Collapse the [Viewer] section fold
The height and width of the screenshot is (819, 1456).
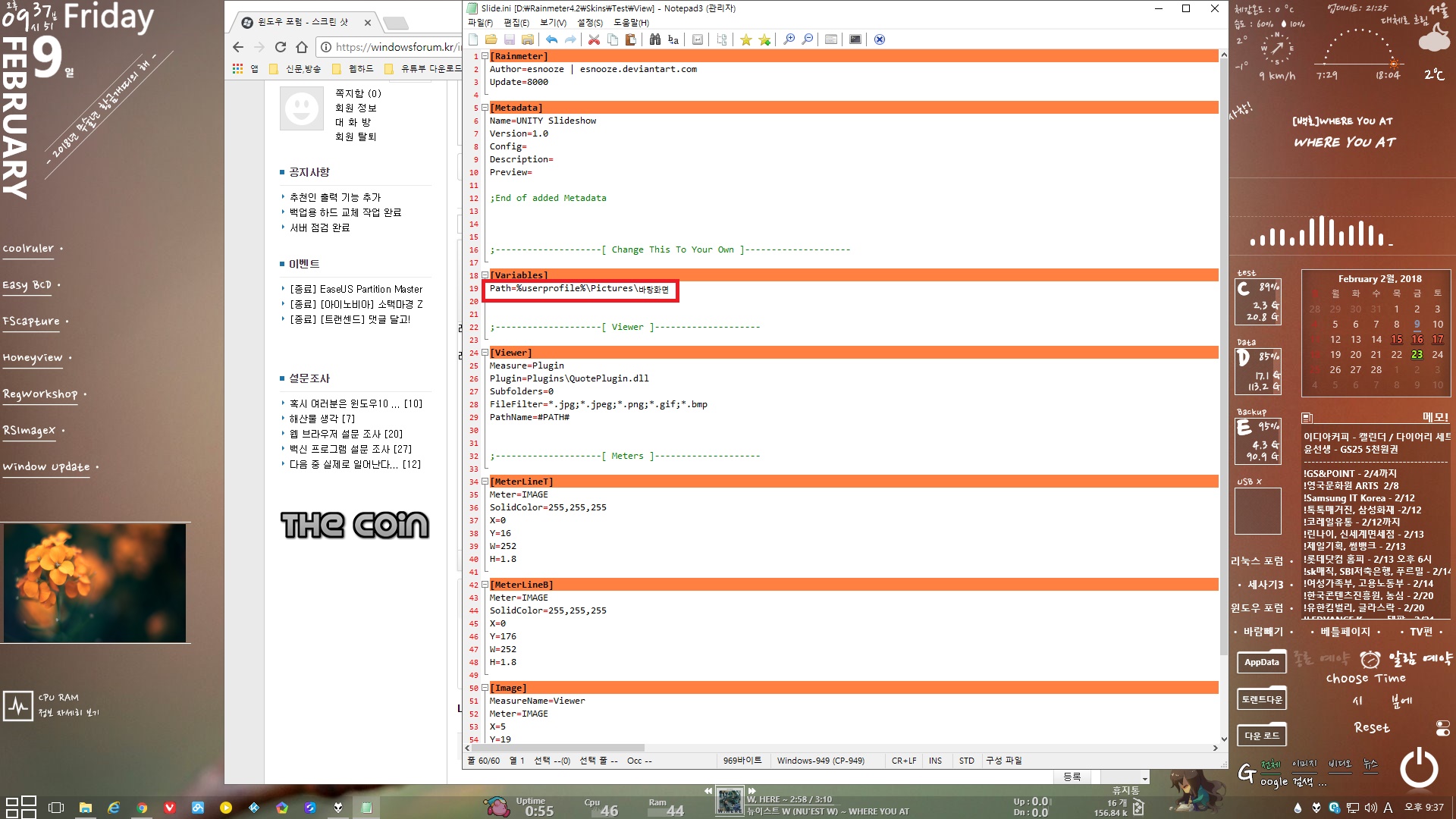(485, 353)
